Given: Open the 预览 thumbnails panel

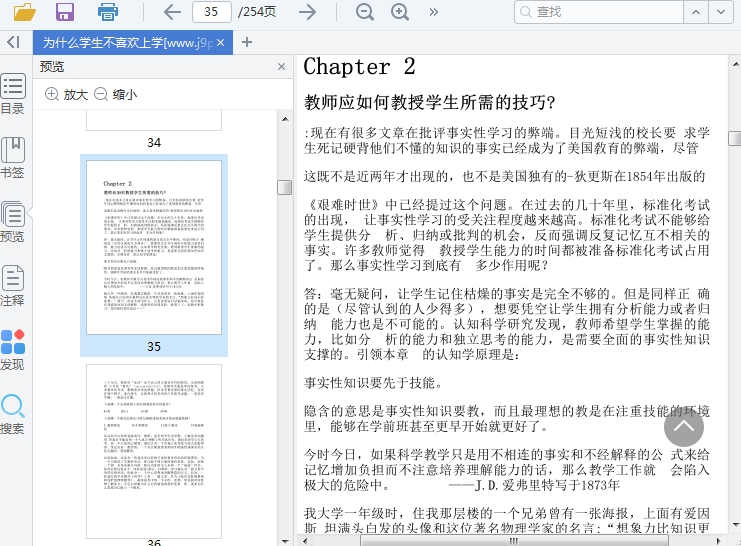Looking at the screenshot, I should 13,221.
